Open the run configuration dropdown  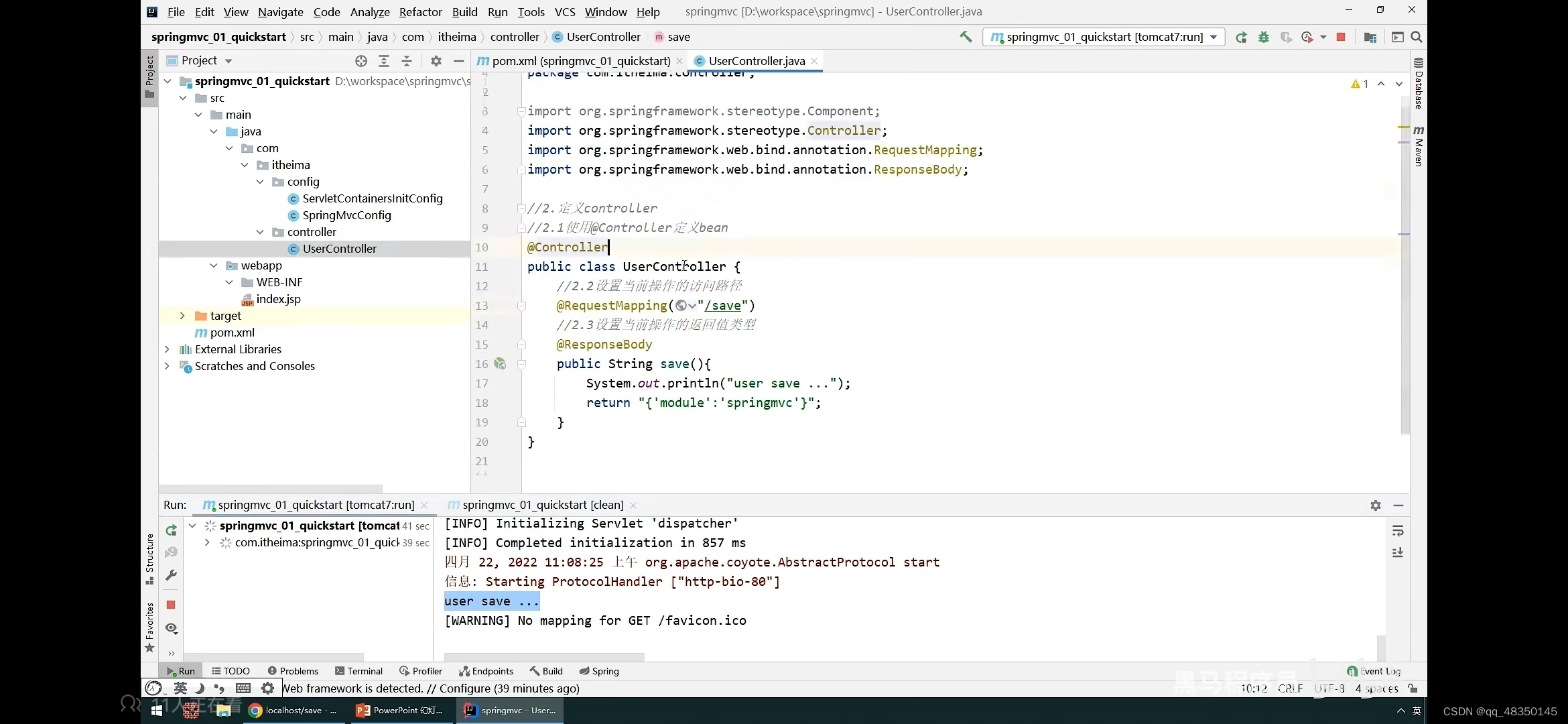coord(1214,37)
